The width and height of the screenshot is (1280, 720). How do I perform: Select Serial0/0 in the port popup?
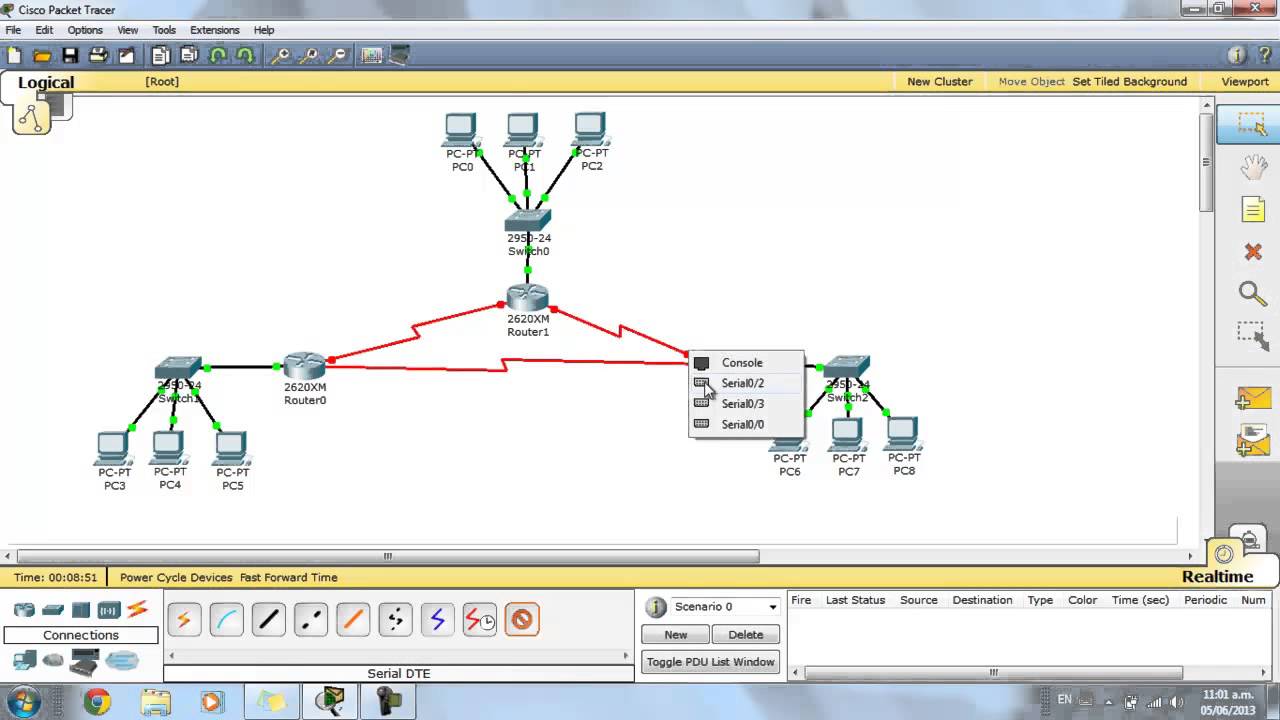click(x=745, y=424)
